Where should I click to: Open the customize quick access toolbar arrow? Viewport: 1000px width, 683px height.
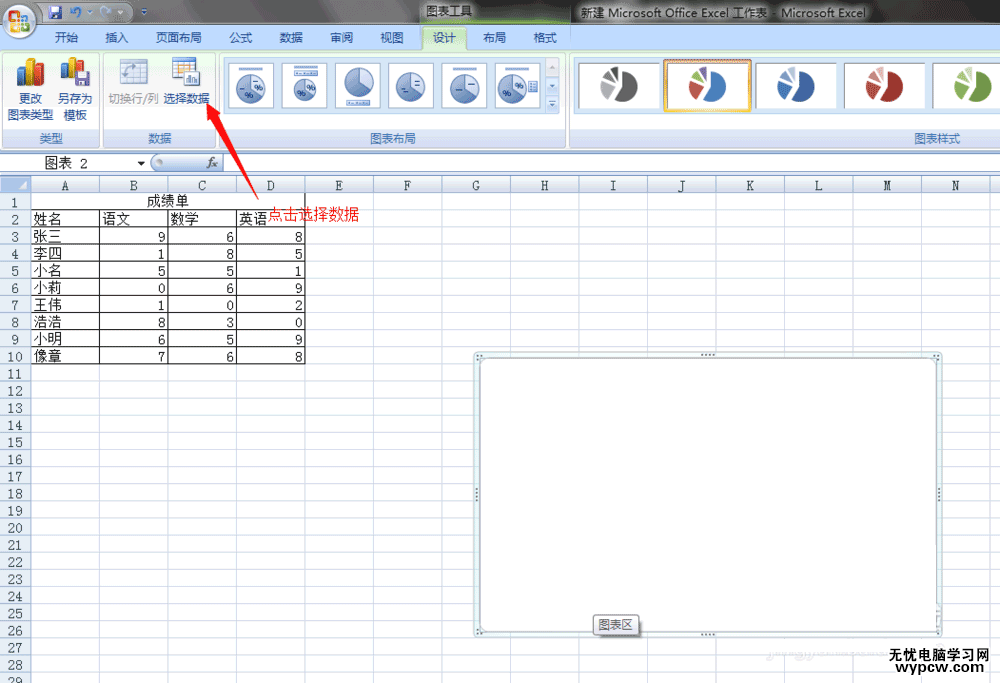pyautogui.click(x=144, y=12)
